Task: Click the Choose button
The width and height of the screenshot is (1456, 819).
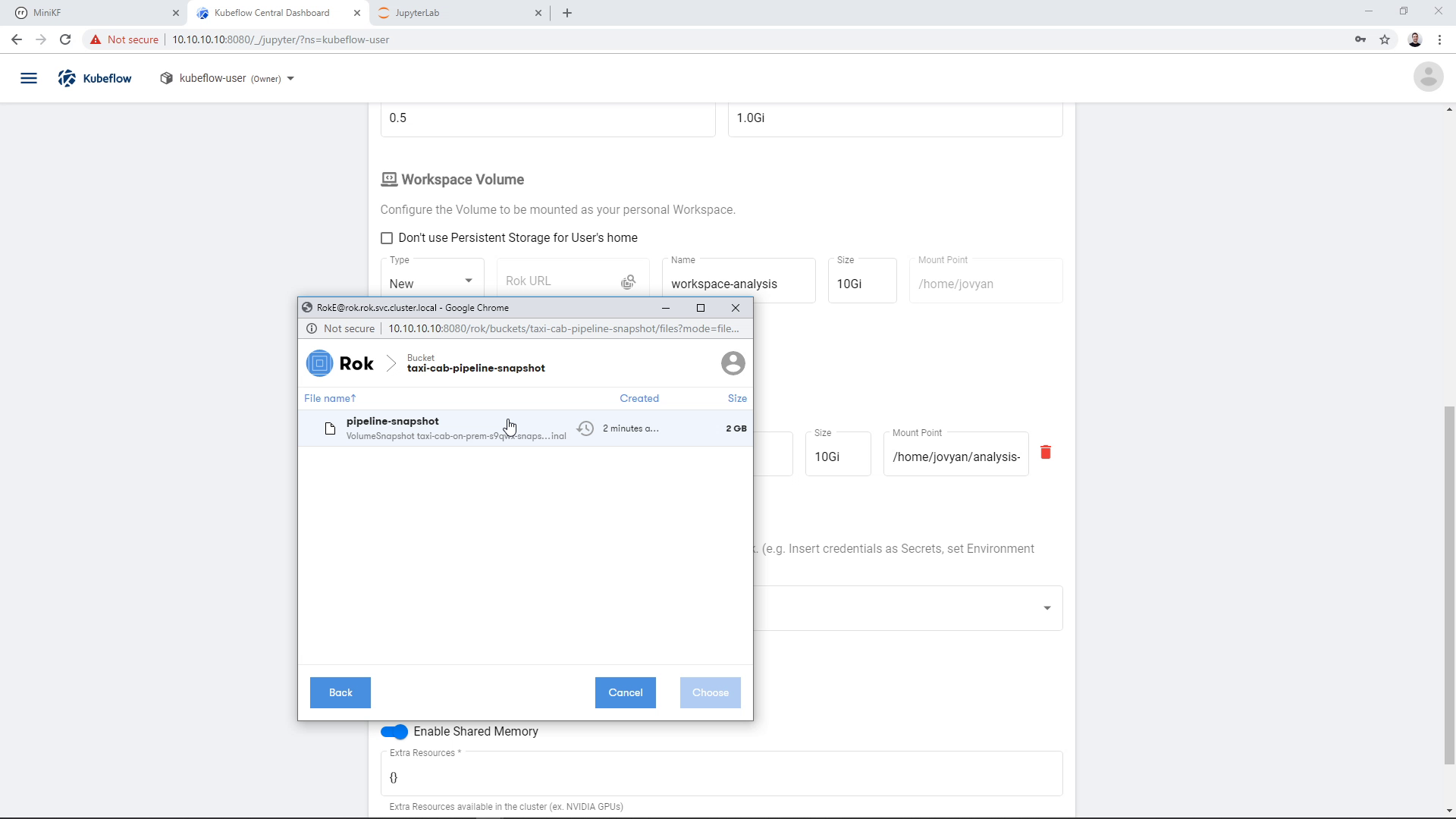Action: 710,692
